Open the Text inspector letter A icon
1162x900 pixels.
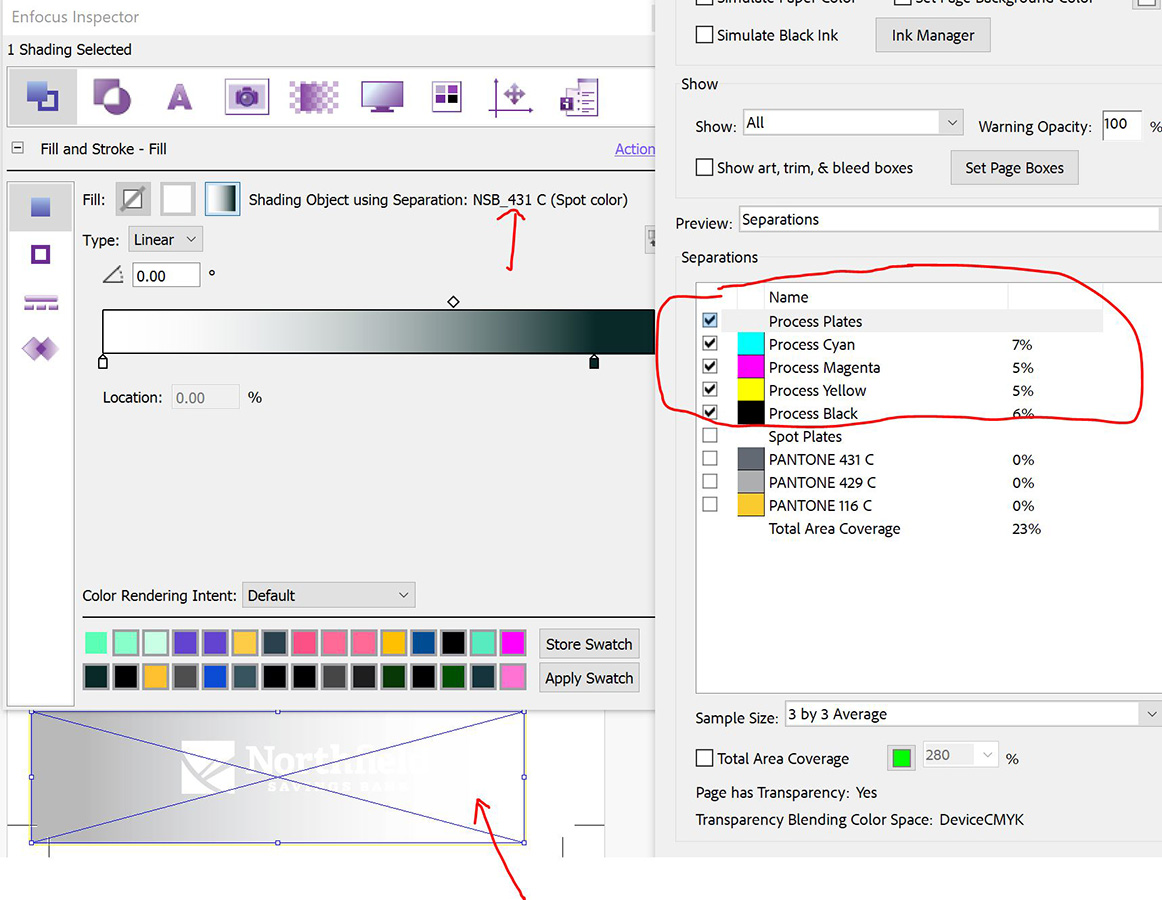179,97
